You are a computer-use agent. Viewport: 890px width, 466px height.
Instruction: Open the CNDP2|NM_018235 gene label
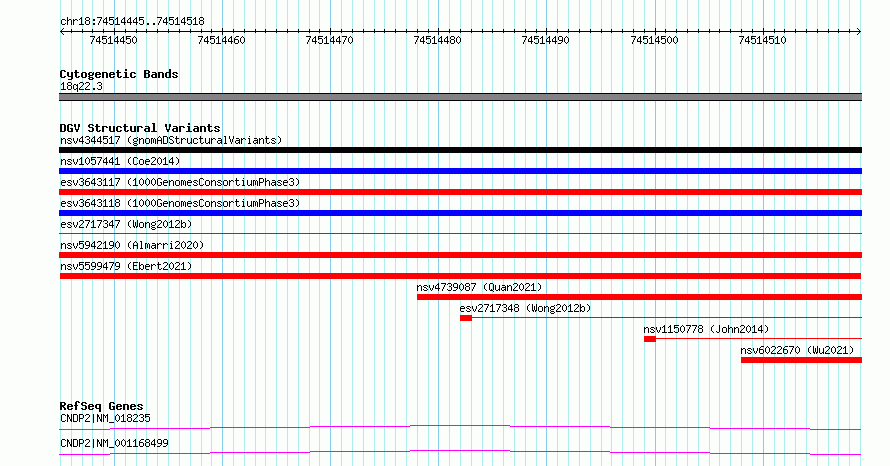pyautogui.click(x=105, y=418)
